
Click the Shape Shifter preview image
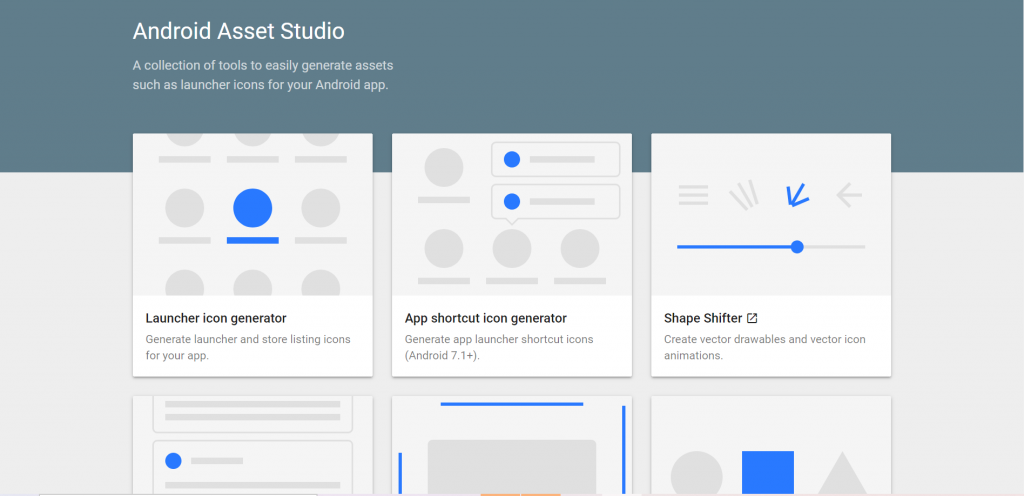coord(771,215)
